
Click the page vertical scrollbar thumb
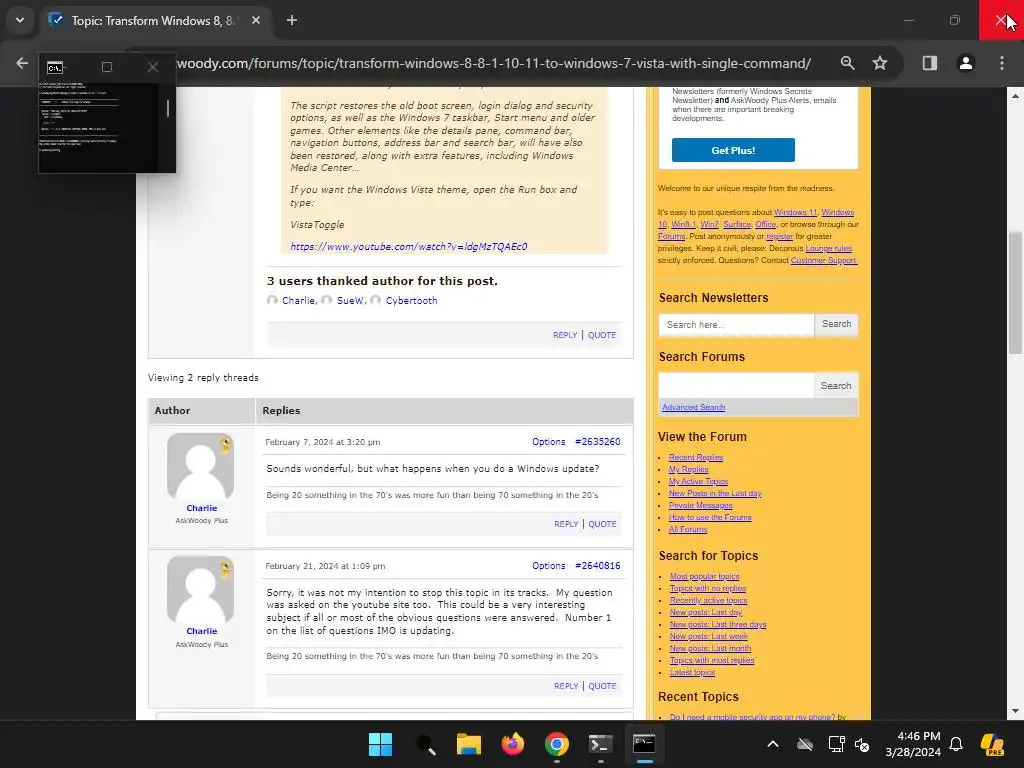pos(1016,293)
